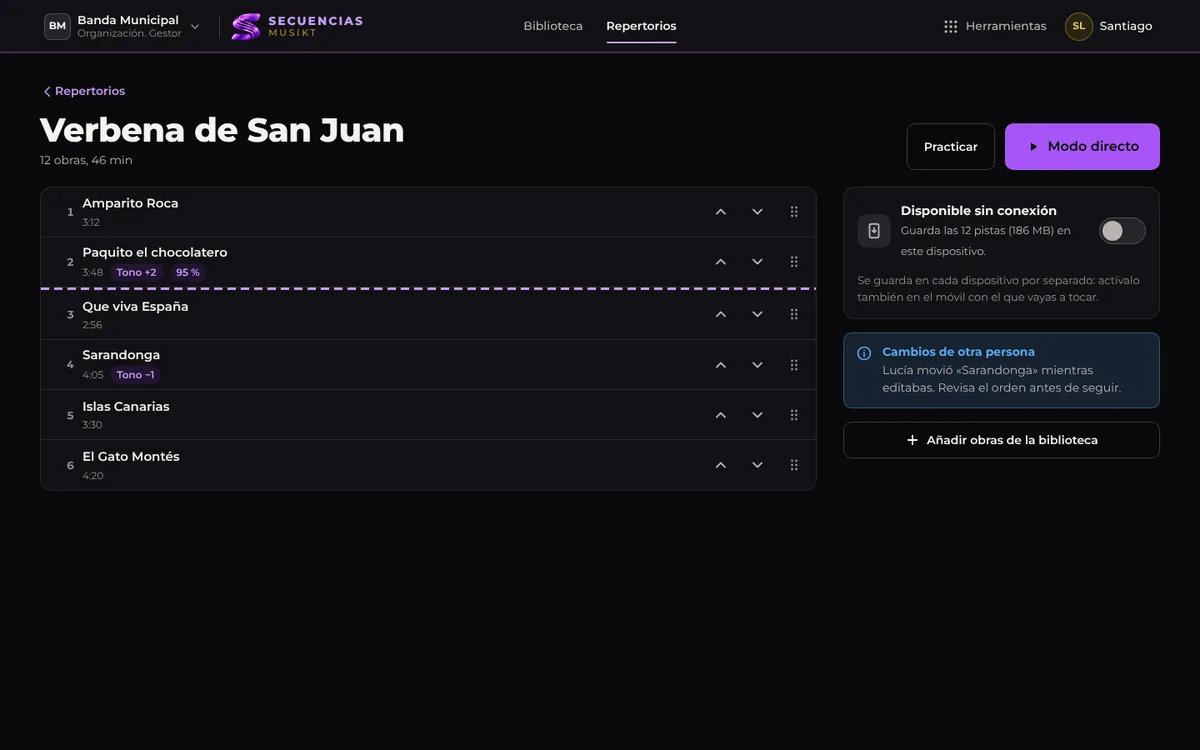Move Sarandonga up one position

click(x=720, y=365)
